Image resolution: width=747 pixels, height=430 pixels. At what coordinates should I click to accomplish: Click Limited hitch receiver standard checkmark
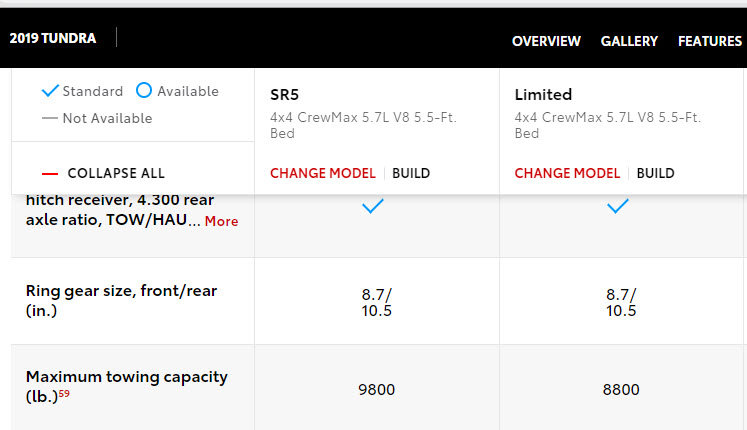coord(617,206)
